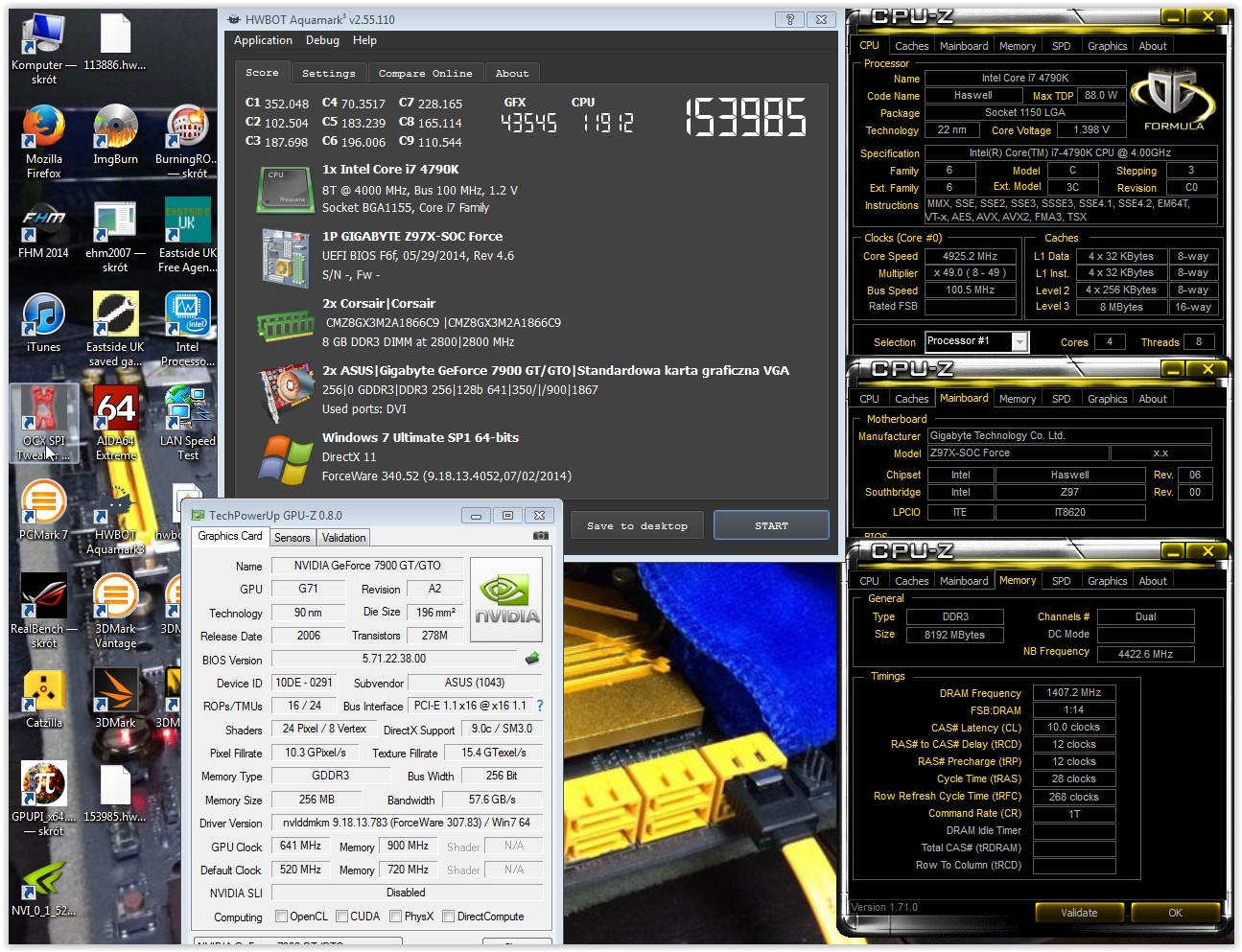Open the 113886.hw file icon
This screenshot has width=1242, height=952.
click(115, 43)
